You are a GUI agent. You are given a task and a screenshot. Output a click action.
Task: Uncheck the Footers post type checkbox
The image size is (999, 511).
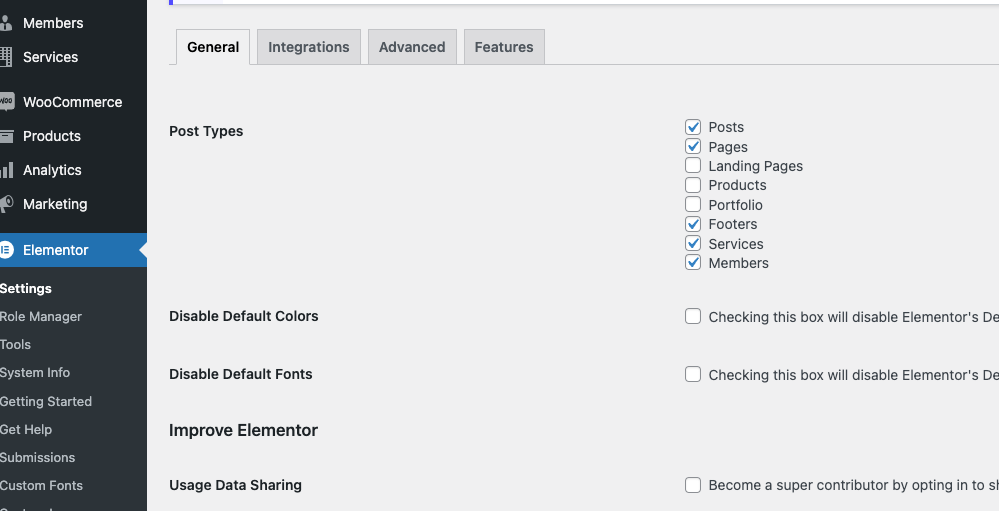693,224
